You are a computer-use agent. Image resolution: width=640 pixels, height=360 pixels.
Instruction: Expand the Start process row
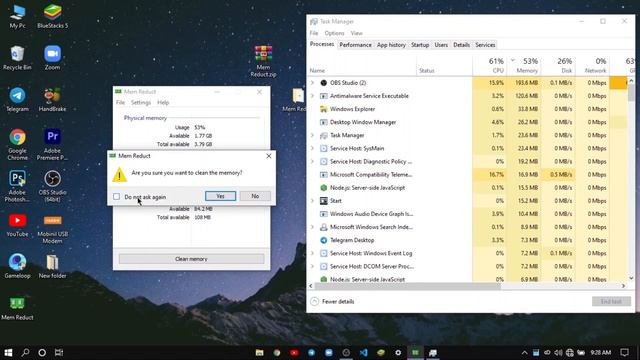313,201
